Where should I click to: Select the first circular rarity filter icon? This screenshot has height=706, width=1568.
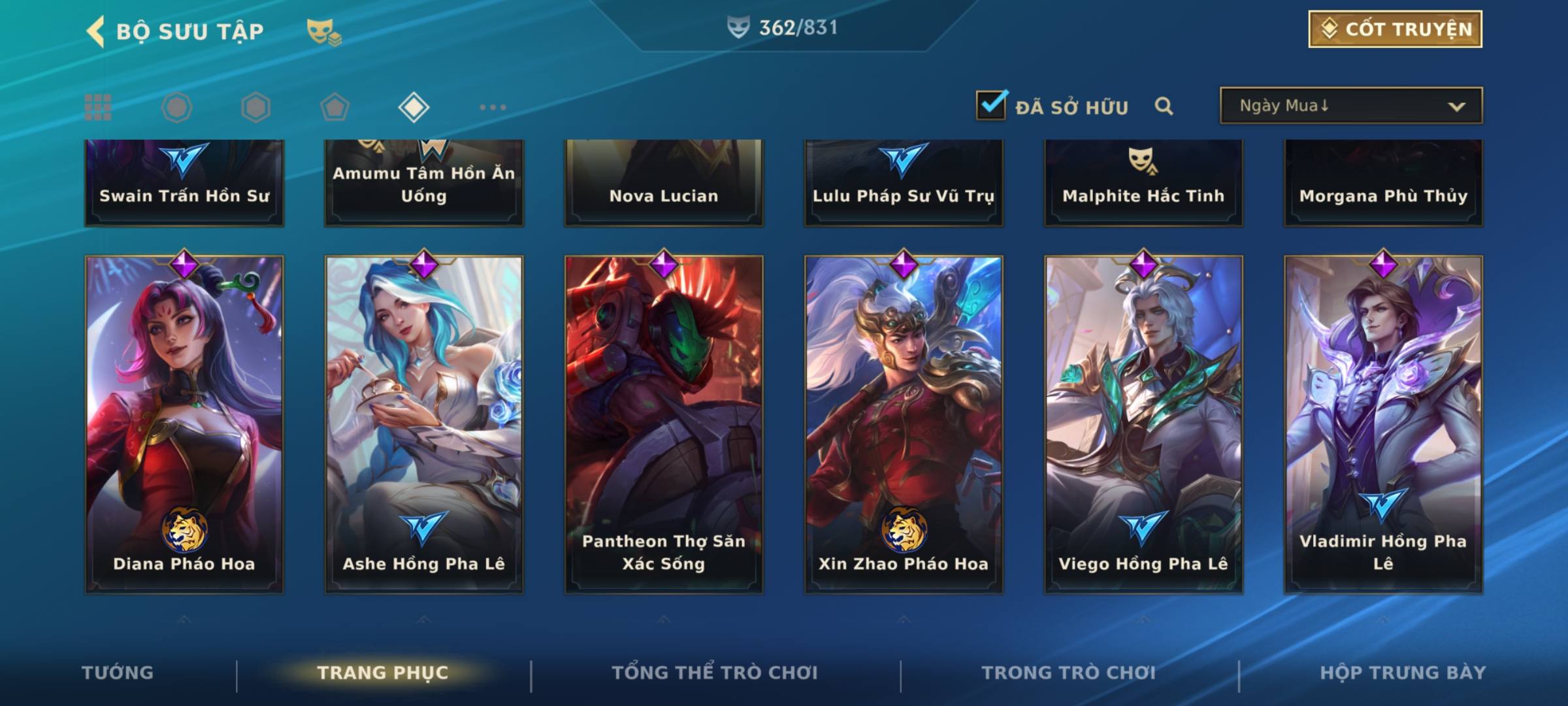177,107
